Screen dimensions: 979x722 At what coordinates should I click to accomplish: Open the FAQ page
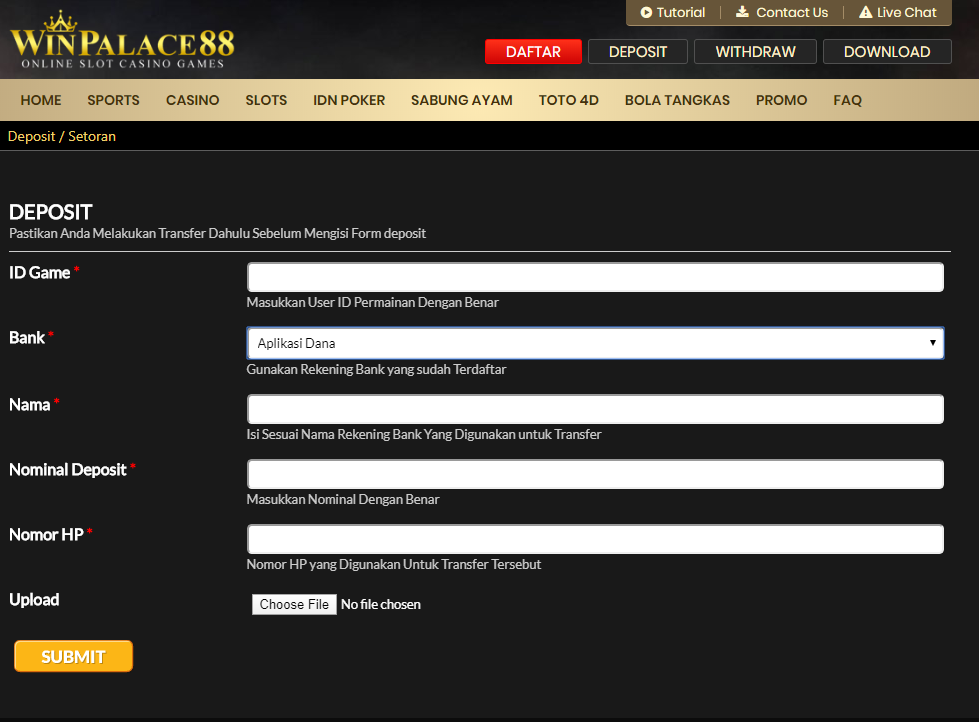coord(847,100)
